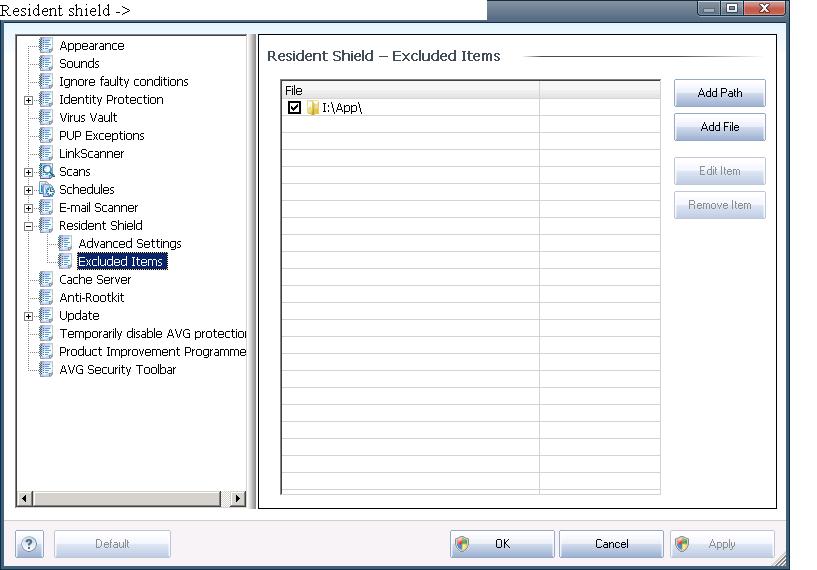Click the Schedules clock icon

46,189
